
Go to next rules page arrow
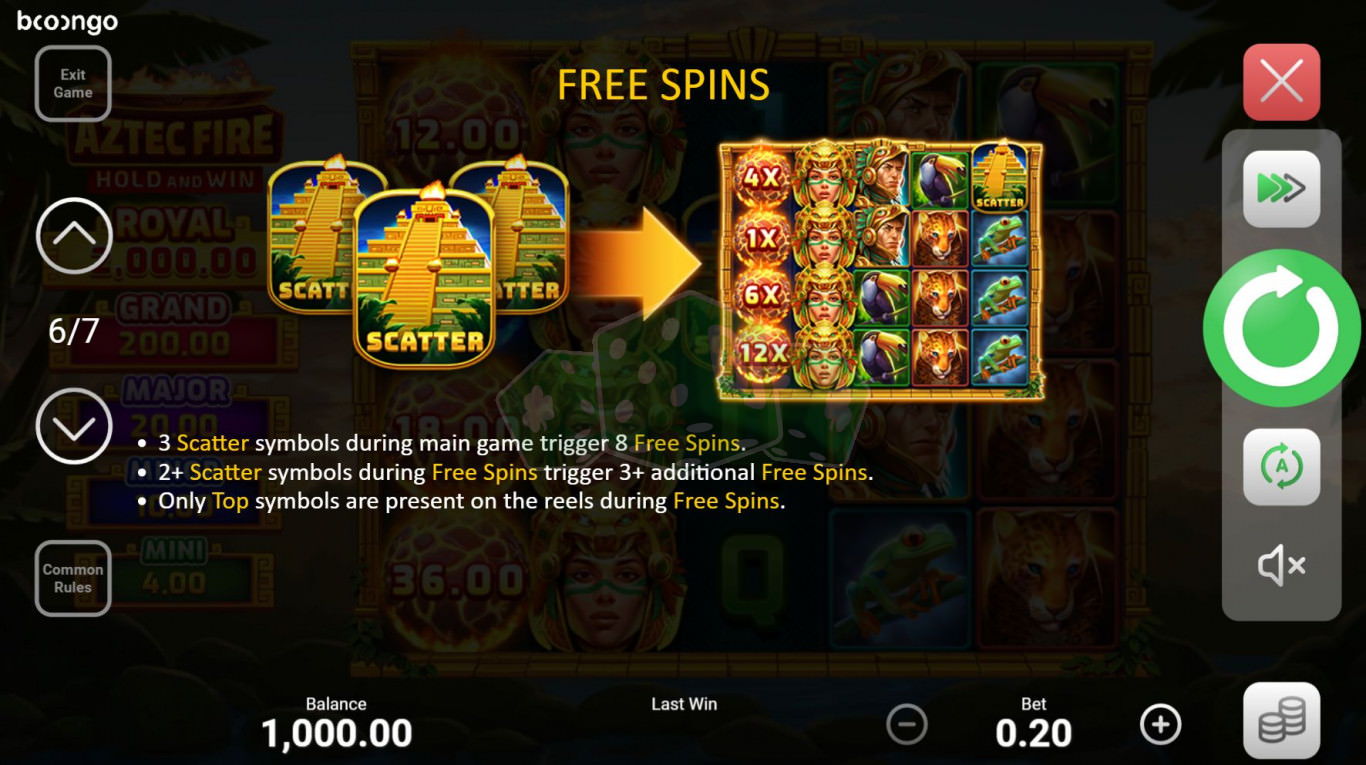point(74,427)
